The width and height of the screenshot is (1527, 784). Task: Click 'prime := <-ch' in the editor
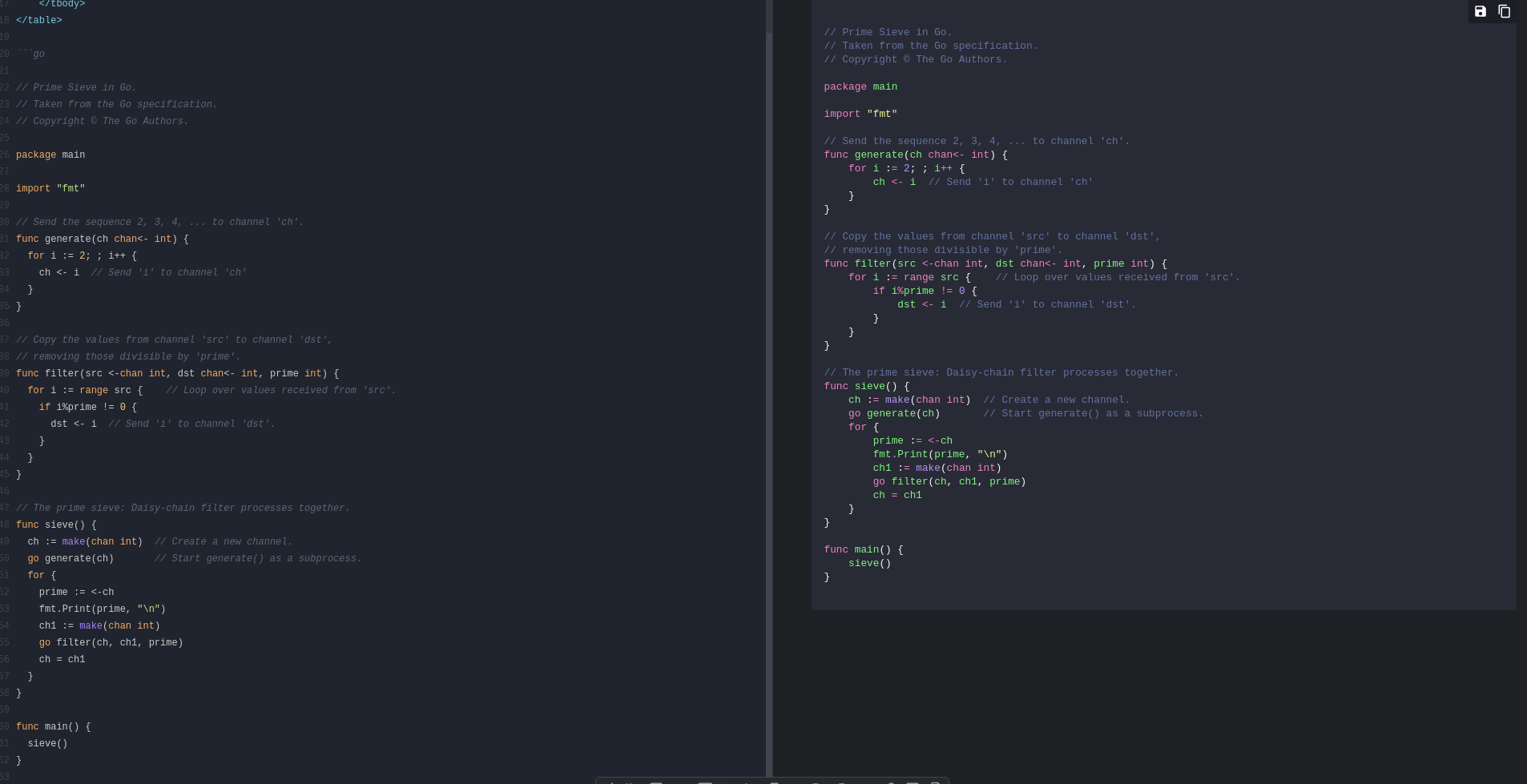pos(76,592)
